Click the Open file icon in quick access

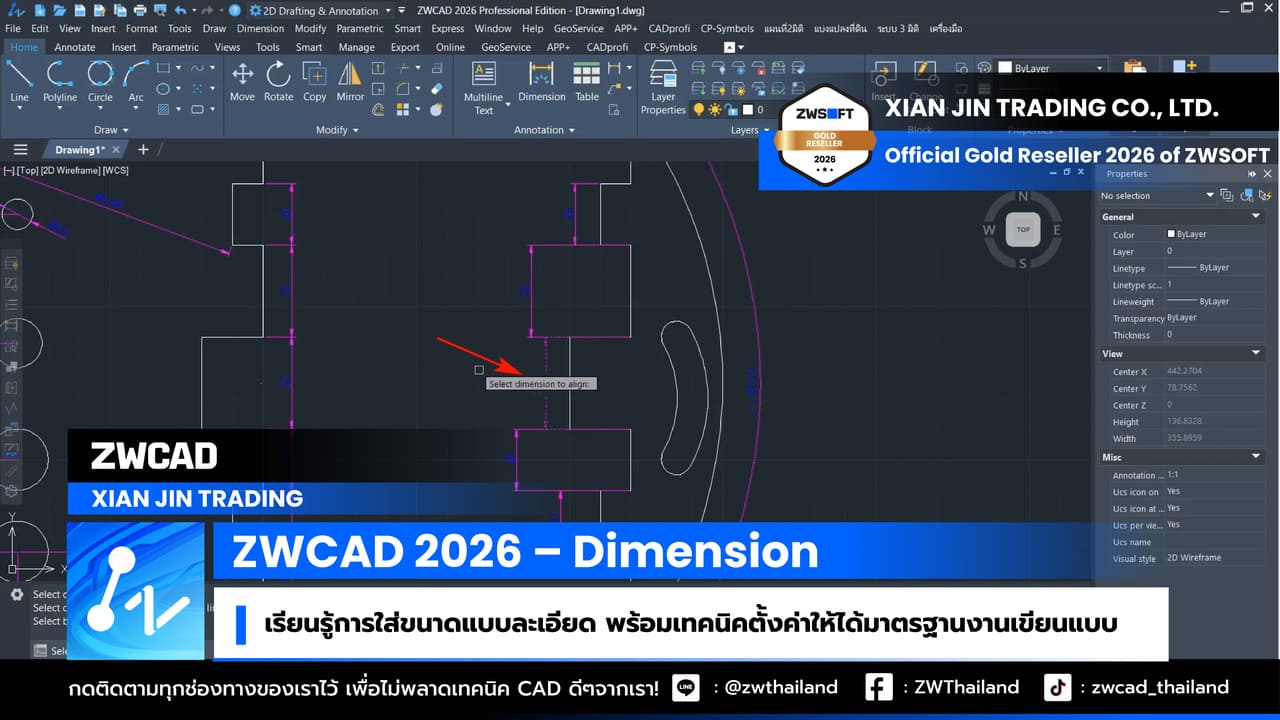(x=61, y=10)
